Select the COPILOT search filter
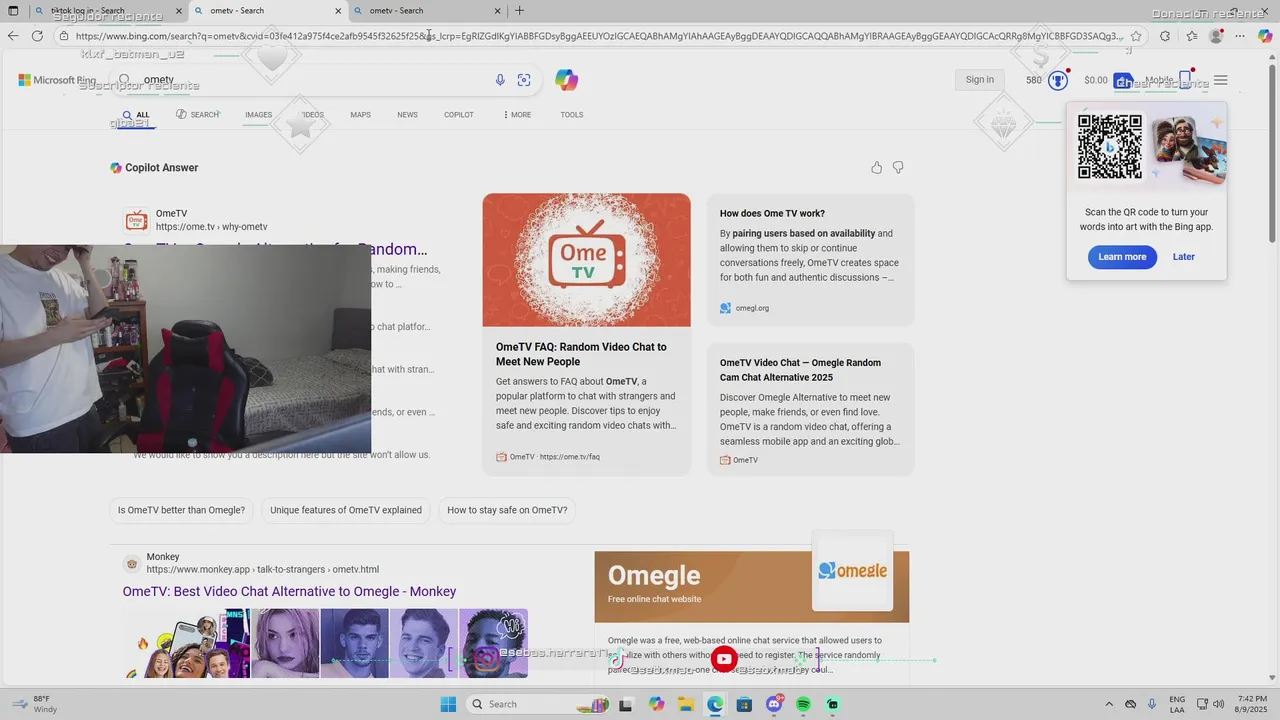 [459, 115]
